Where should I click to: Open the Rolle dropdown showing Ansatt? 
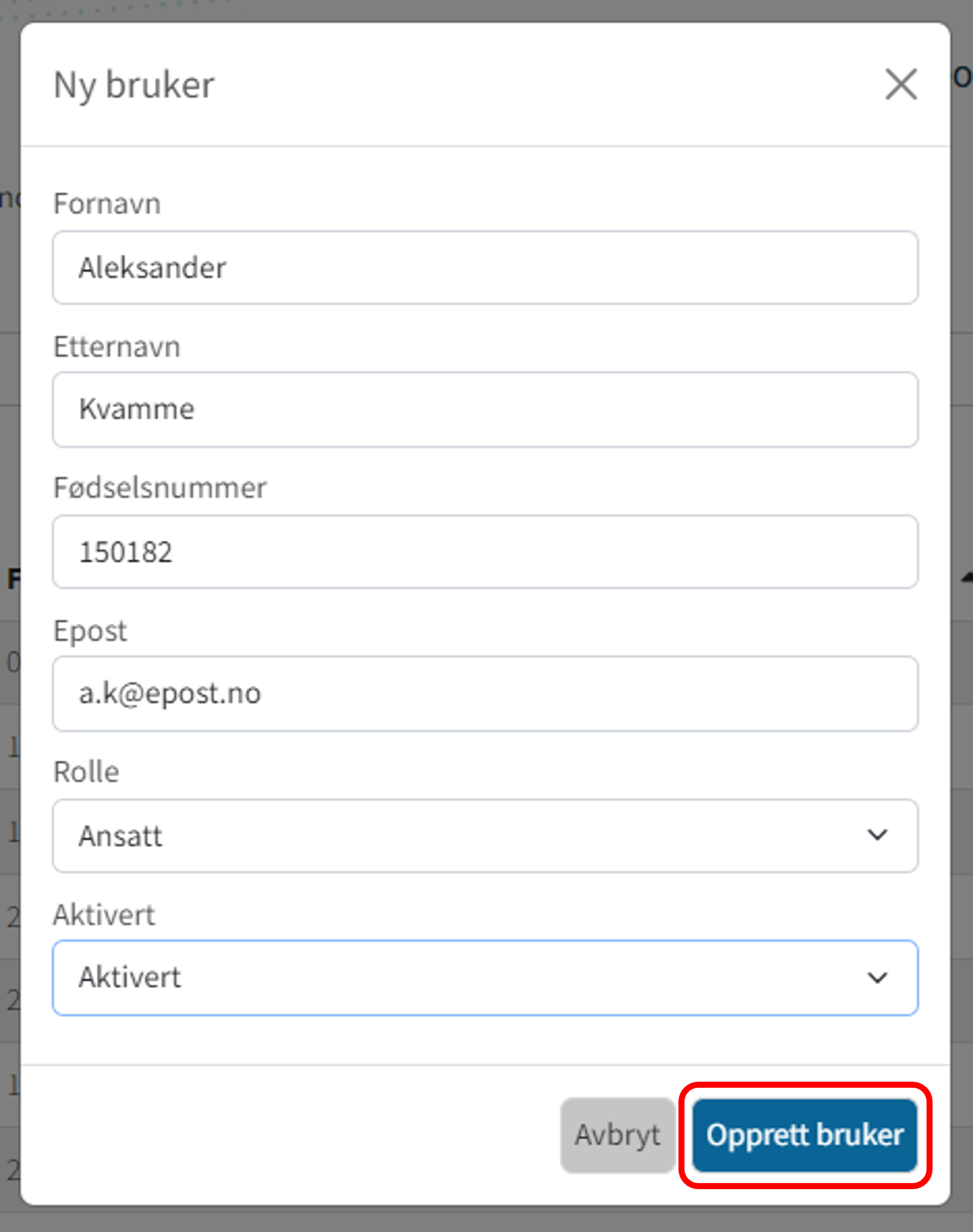[x=485, y=836]
